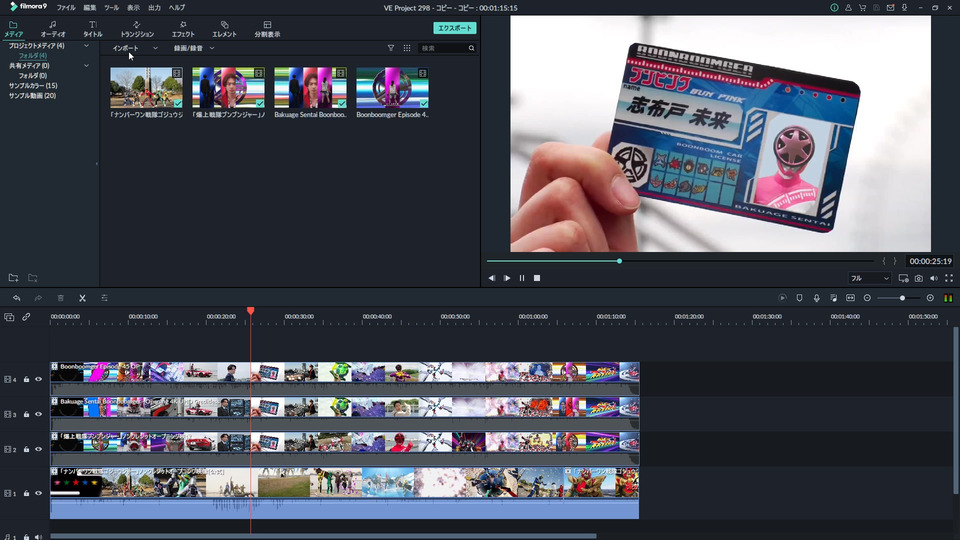Click the download icon in title bar

pos(904,8)
